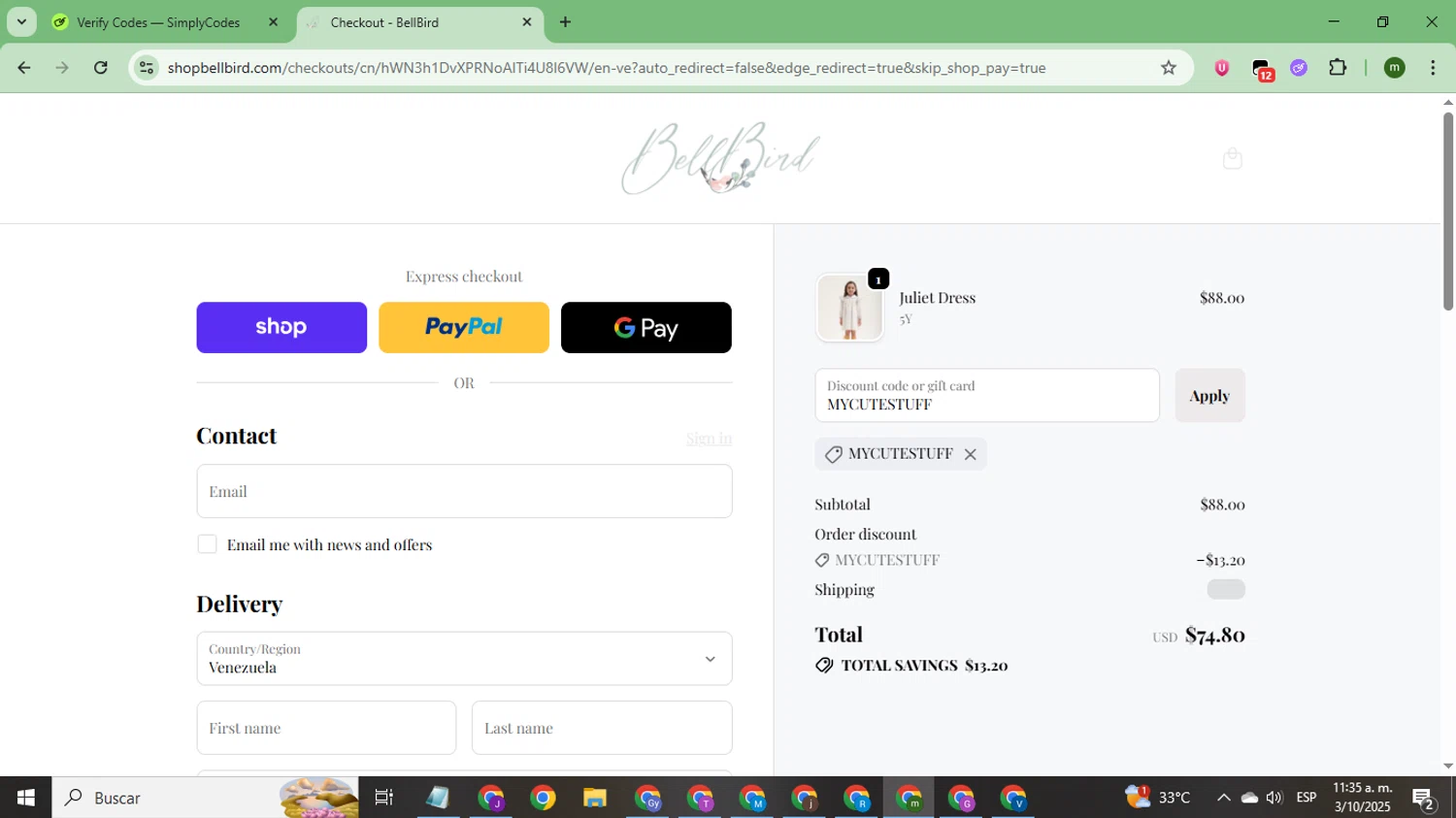Open the extension icon showing badge 12

1261,69
